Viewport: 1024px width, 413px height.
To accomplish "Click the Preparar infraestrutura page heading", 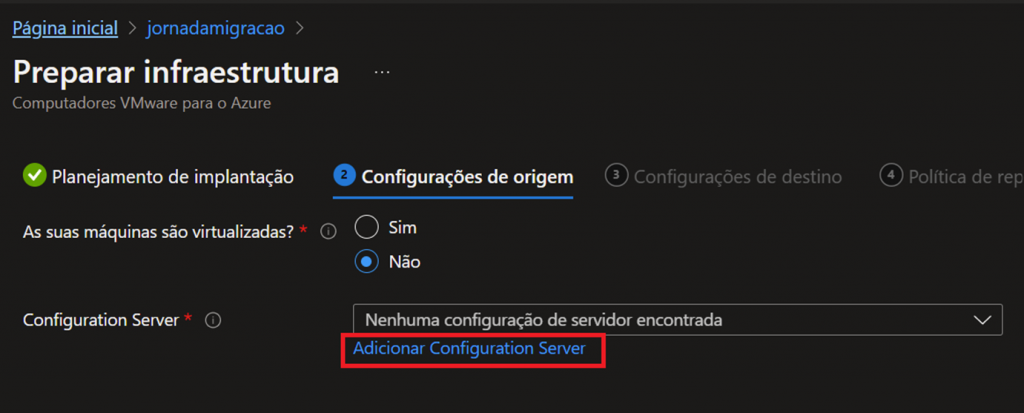I will 176,73.
